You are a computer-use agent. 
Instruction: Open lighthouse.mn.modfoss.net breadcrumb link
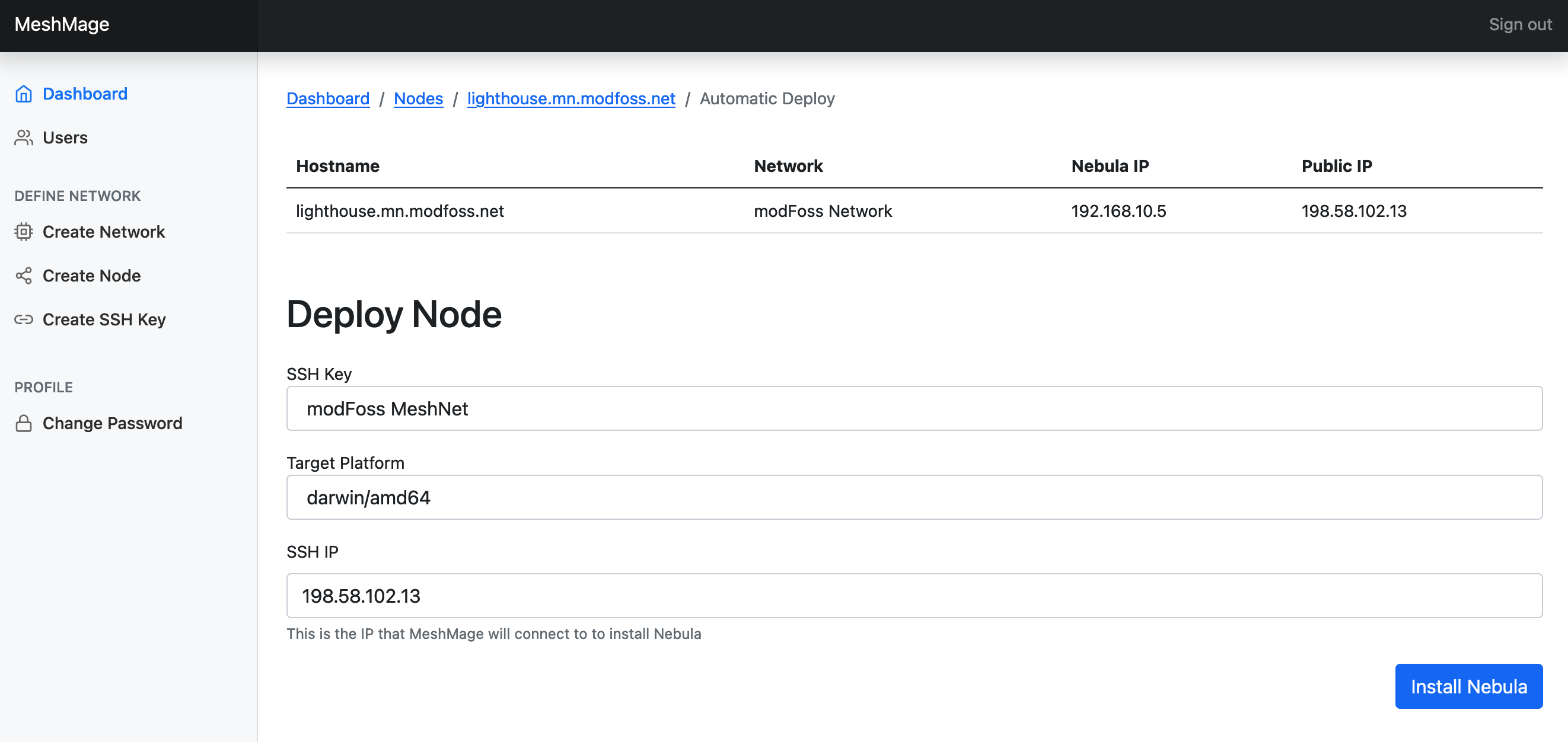pyautogui.click(x=571, y=98)
